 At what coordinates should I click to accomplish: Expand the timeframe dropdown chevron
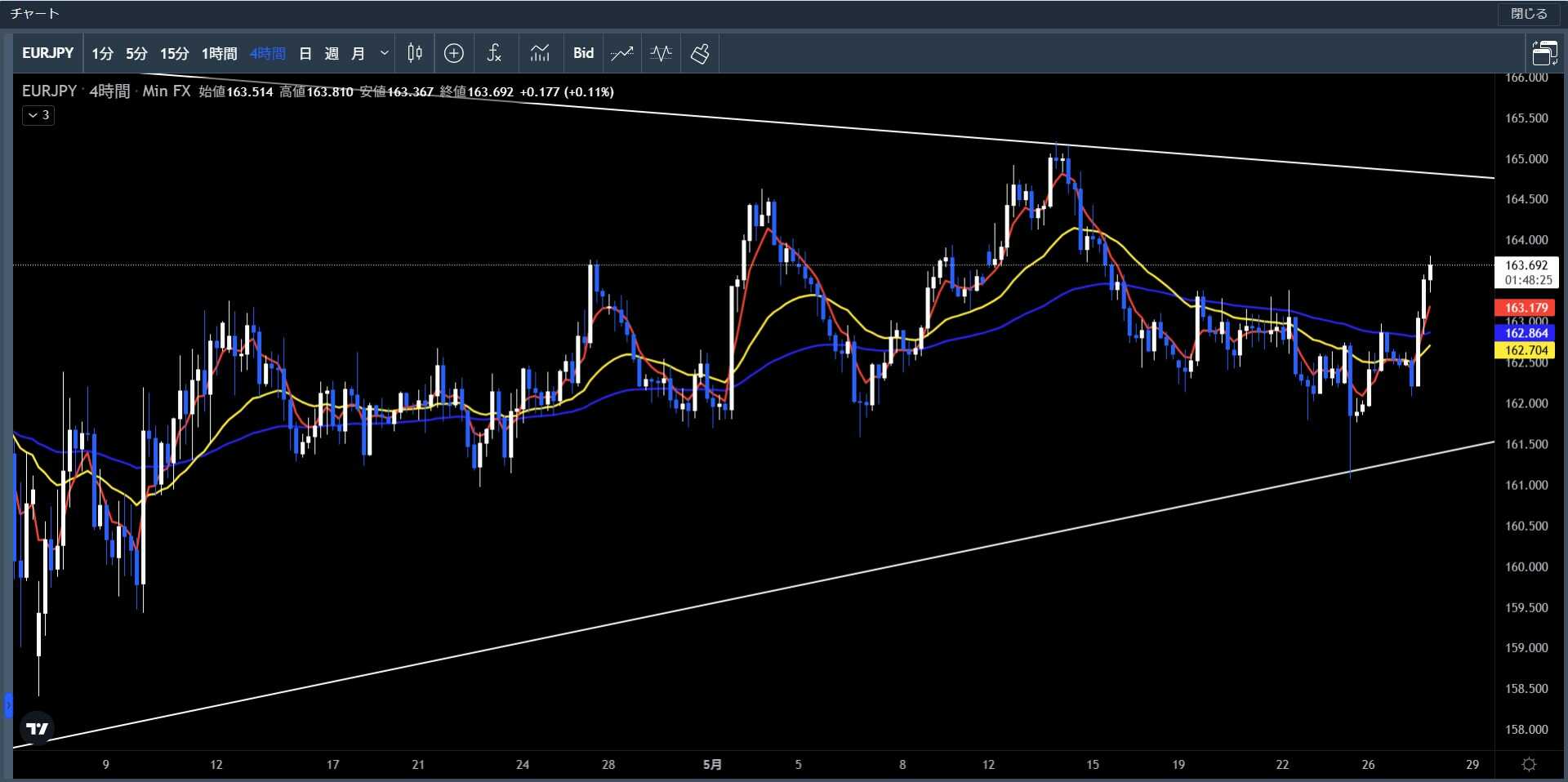click(x=384, y=54)
